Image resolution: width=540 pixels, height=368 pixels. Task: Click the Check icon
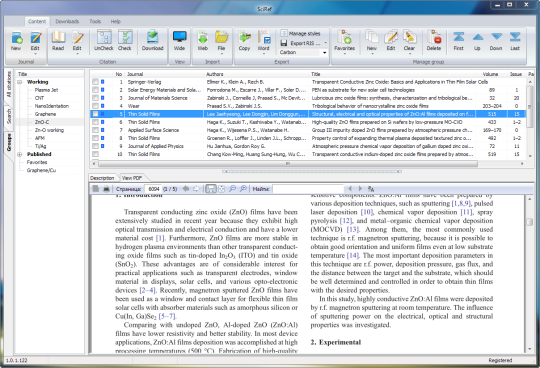[125, 37]
